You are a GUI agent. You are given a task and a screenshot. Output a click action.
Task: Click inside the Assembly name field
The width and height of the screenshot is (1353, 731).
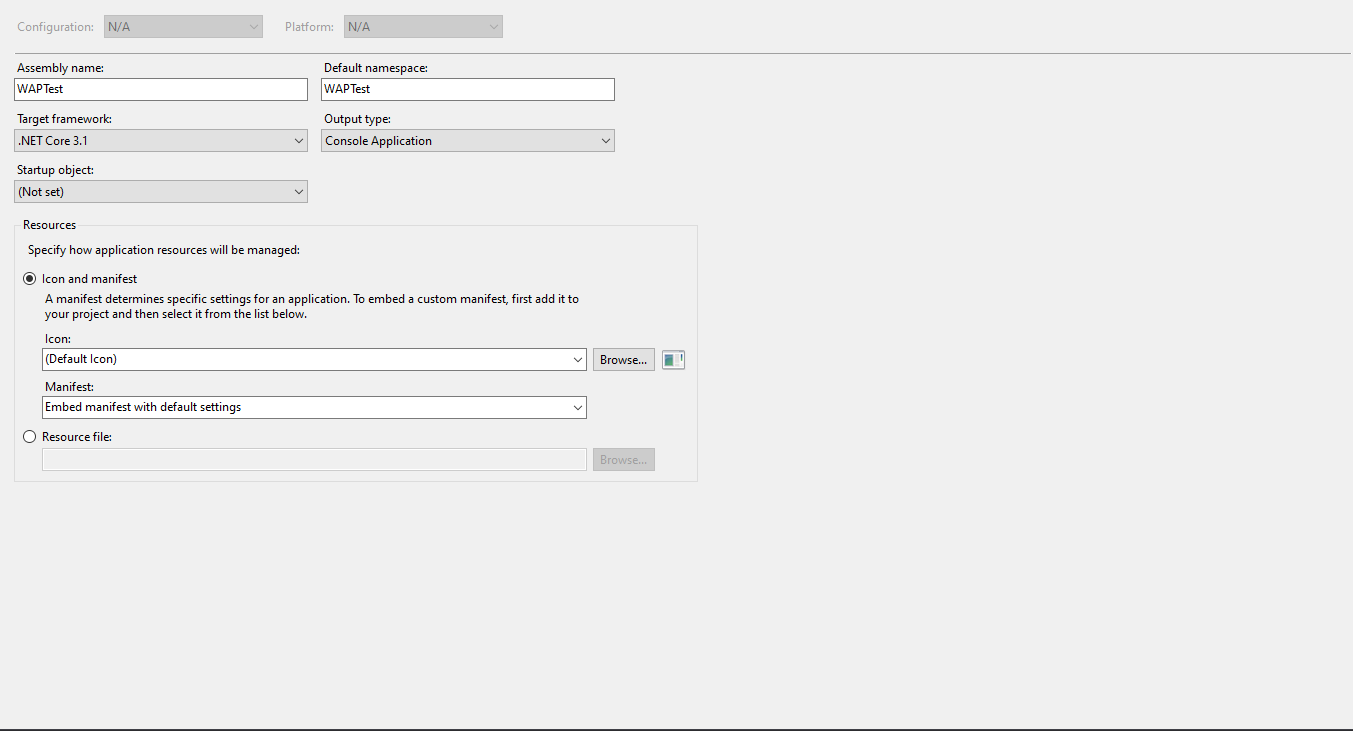[x=160, y=89]
